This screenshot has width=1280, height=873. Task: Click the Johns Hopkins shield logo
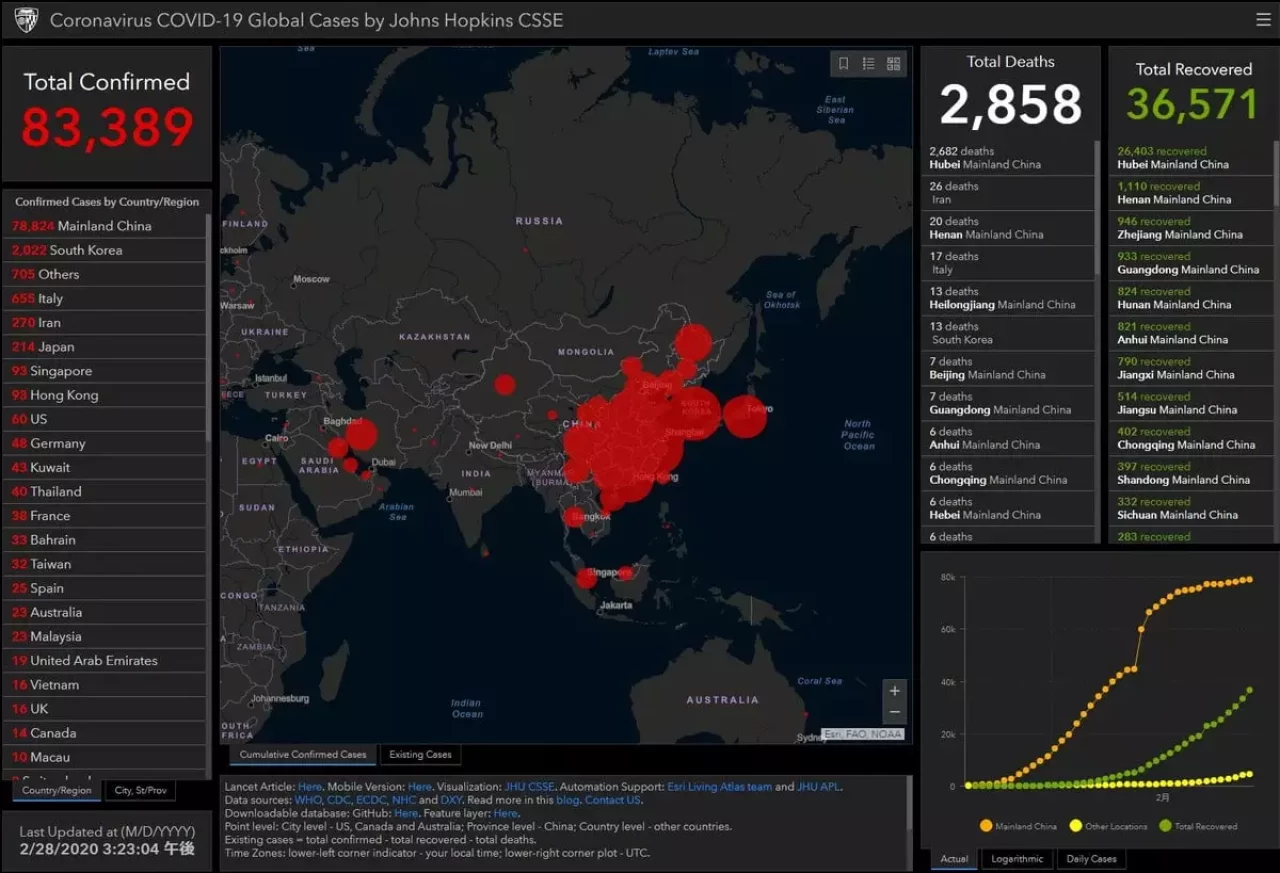tap(26, 20)
